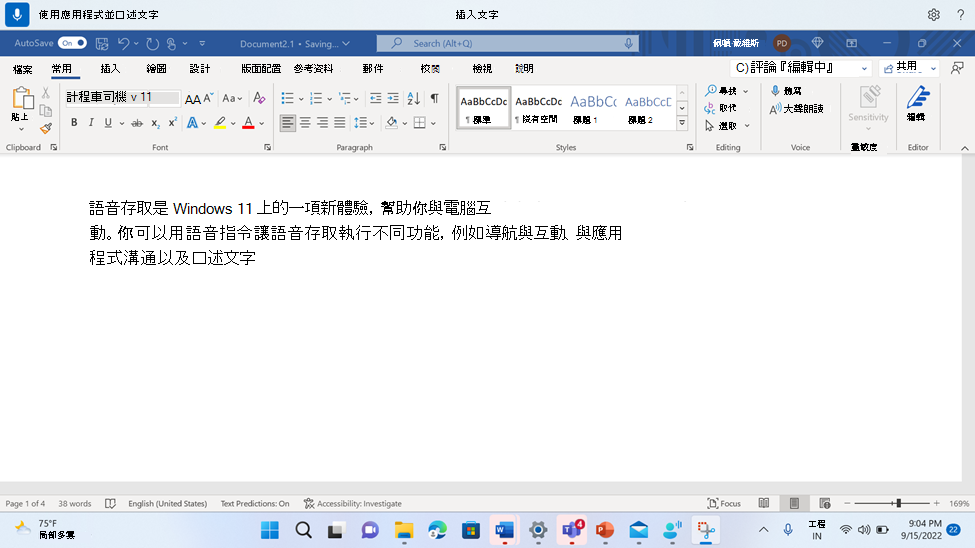Open the Windows Start menu
Screen dimensions: 975x548
[270, 530]
